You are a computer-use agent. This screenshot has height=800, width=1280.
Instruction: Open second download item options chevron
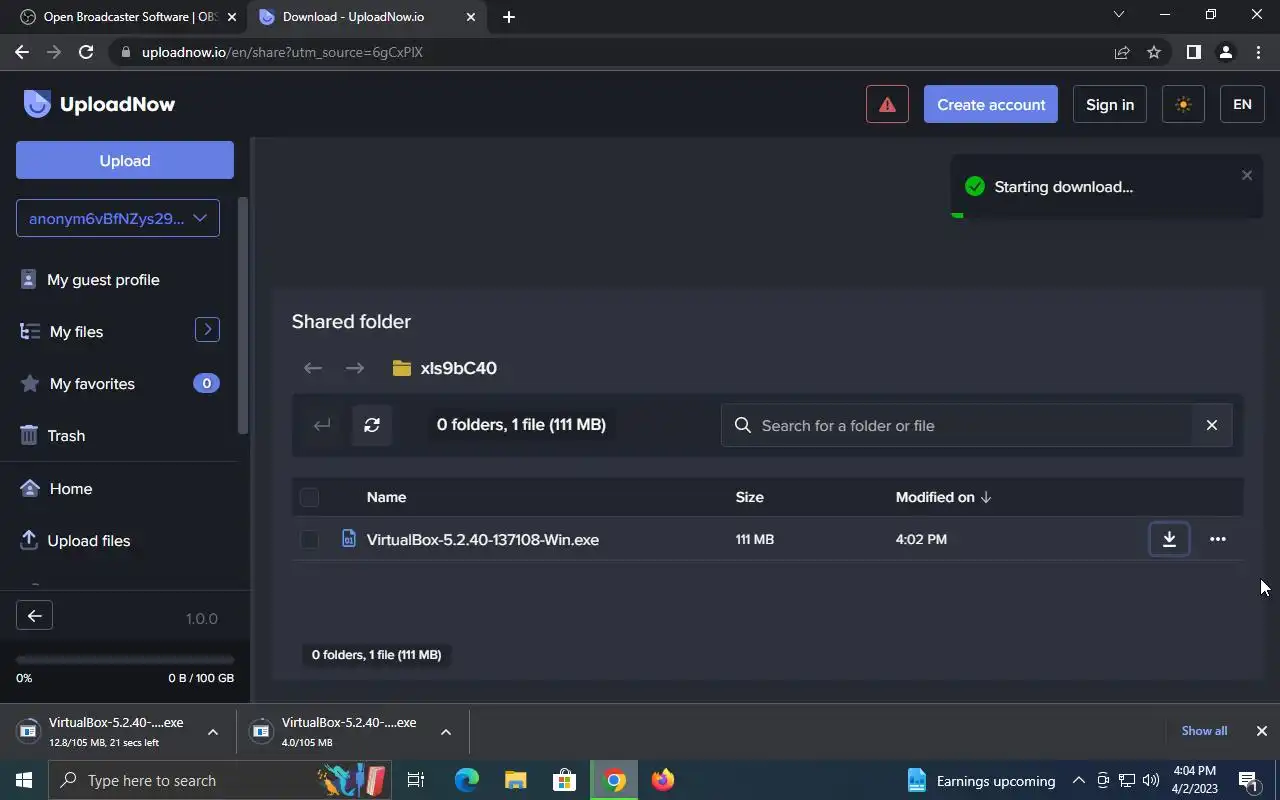(x=446, y=732)
